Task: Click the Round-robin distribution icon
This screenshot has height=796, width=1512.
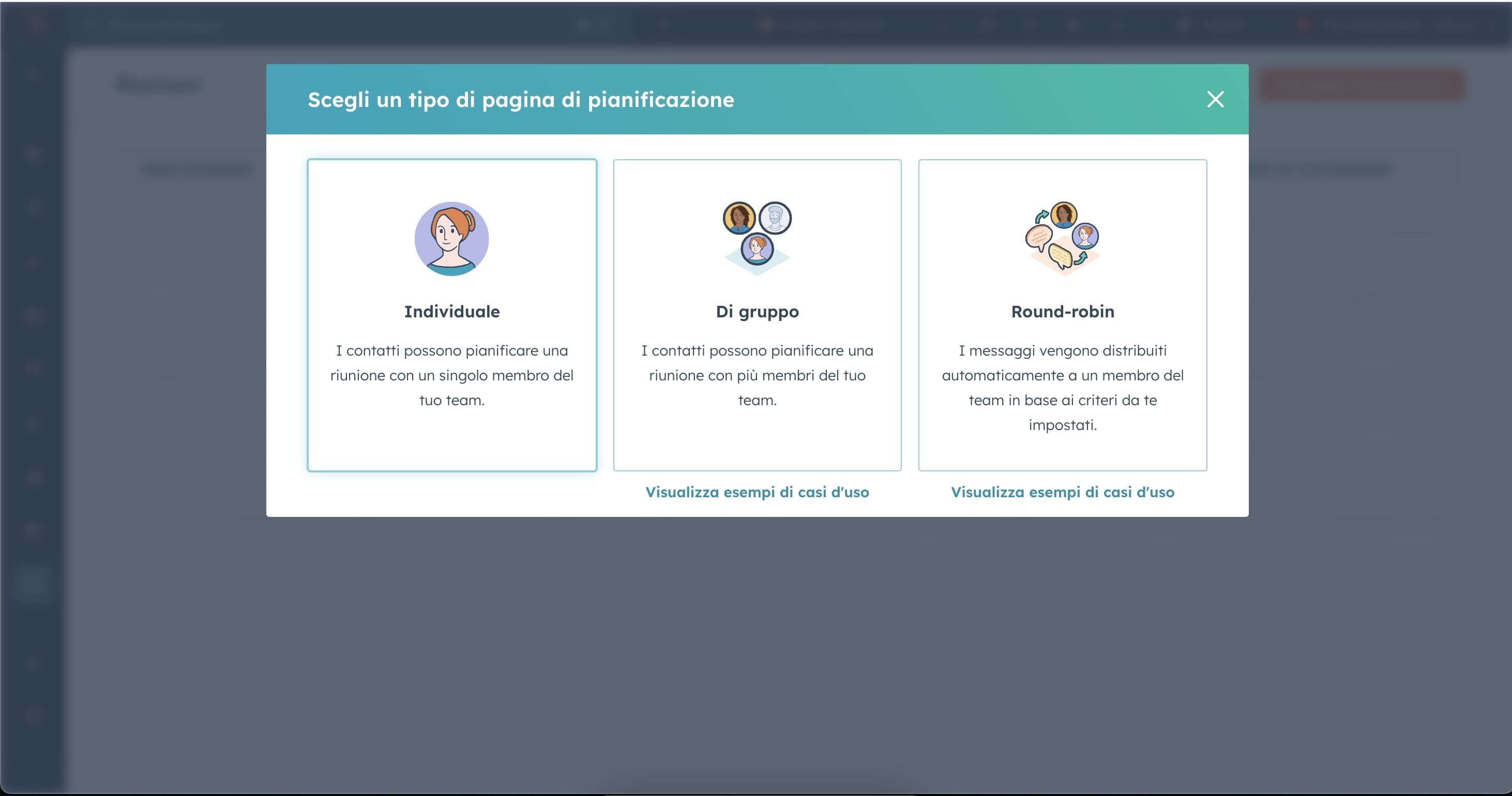Action: (1062, 237)
